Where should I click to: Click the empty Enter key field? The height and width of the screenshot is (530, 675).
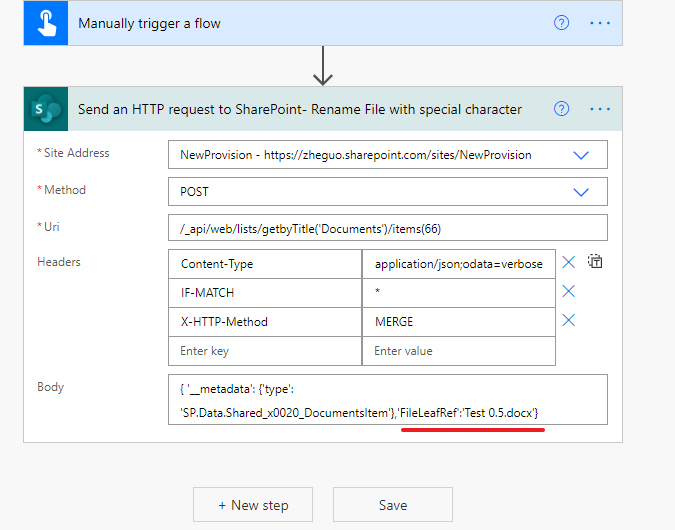click(x=265, y=351)
